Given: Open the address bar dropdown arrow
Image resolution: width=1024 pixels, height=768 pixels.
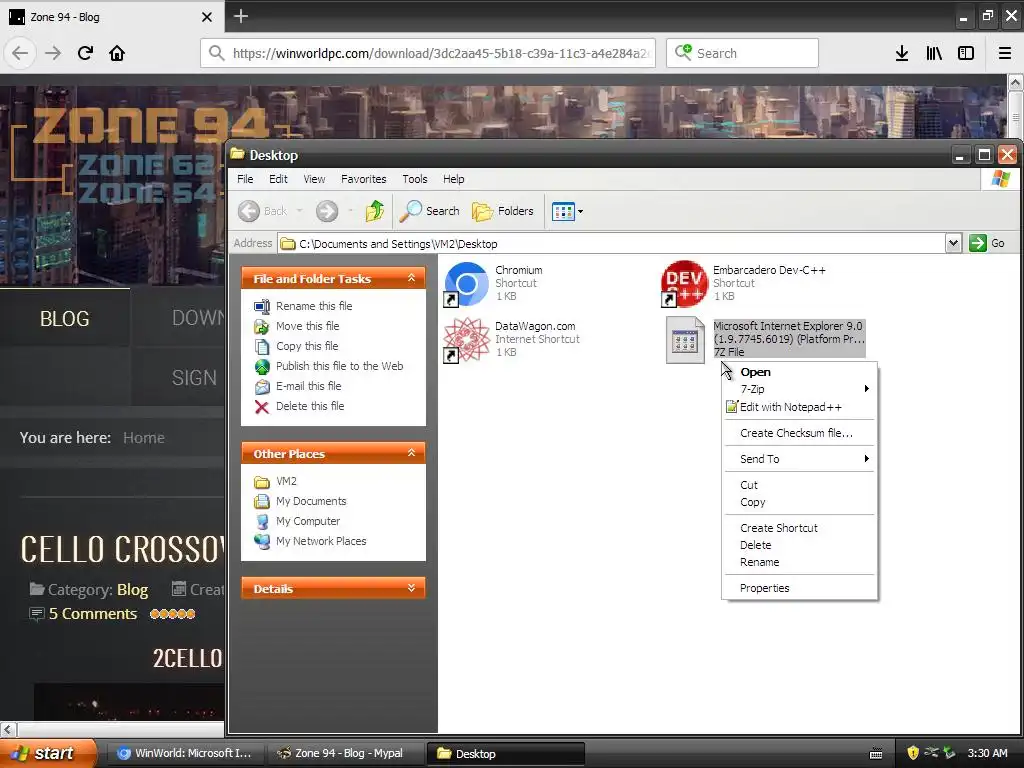Looking at the screenshot, I should [953, 244].
